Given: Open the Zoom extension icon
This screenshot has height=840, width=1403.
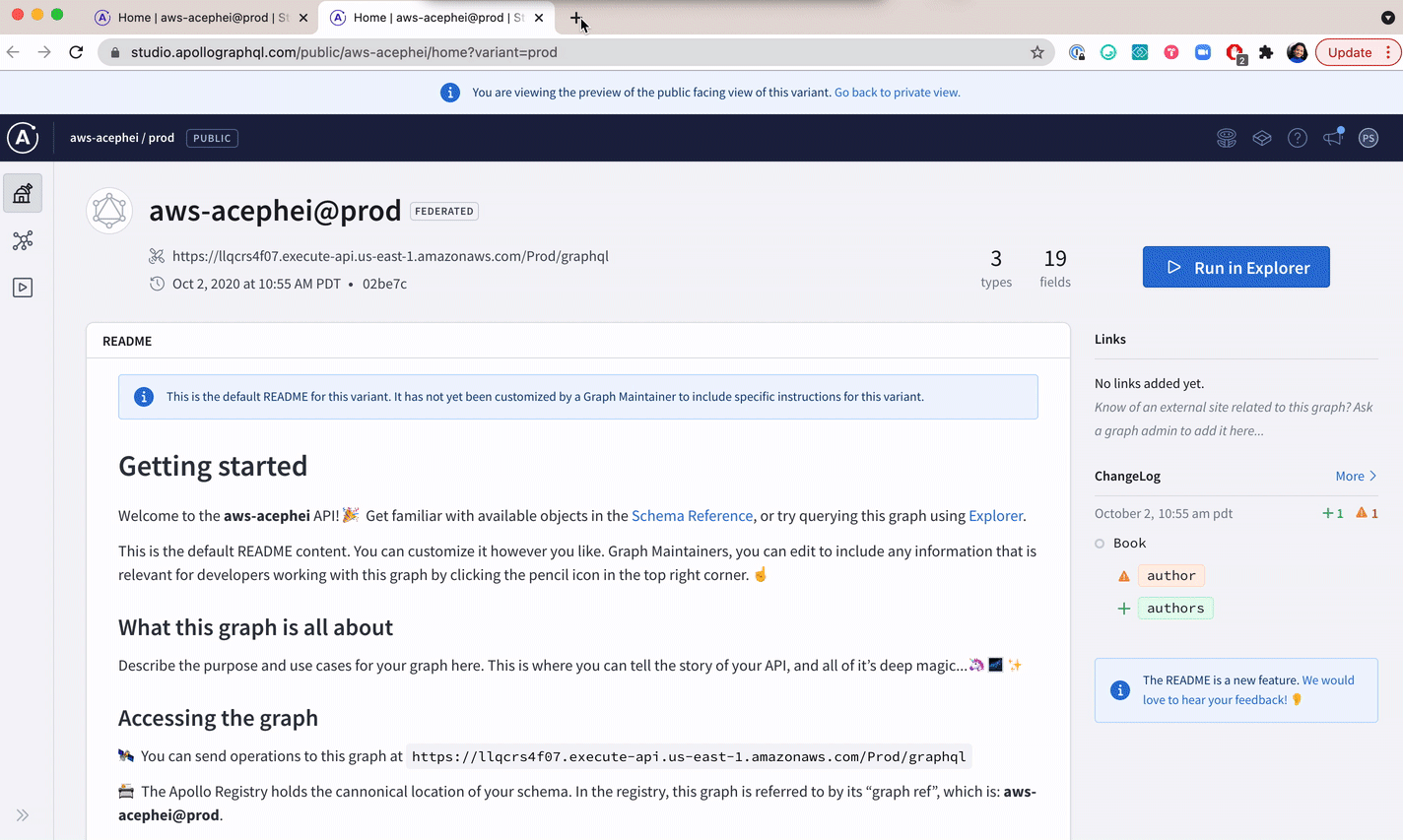Looking at the screenshot, I should click(x=1203, y=52).
